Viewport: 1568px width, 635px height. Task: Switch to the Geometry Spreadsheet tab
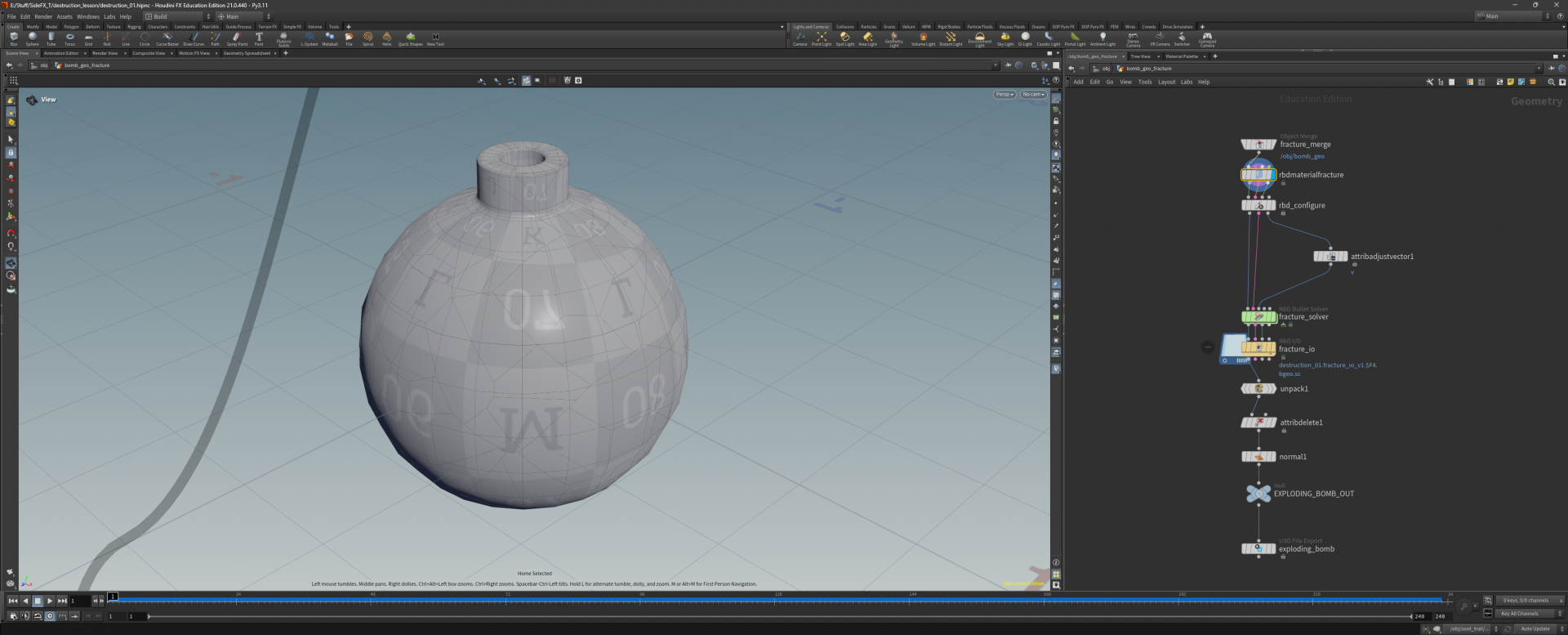pyautogui.click(x=247, y=53)
